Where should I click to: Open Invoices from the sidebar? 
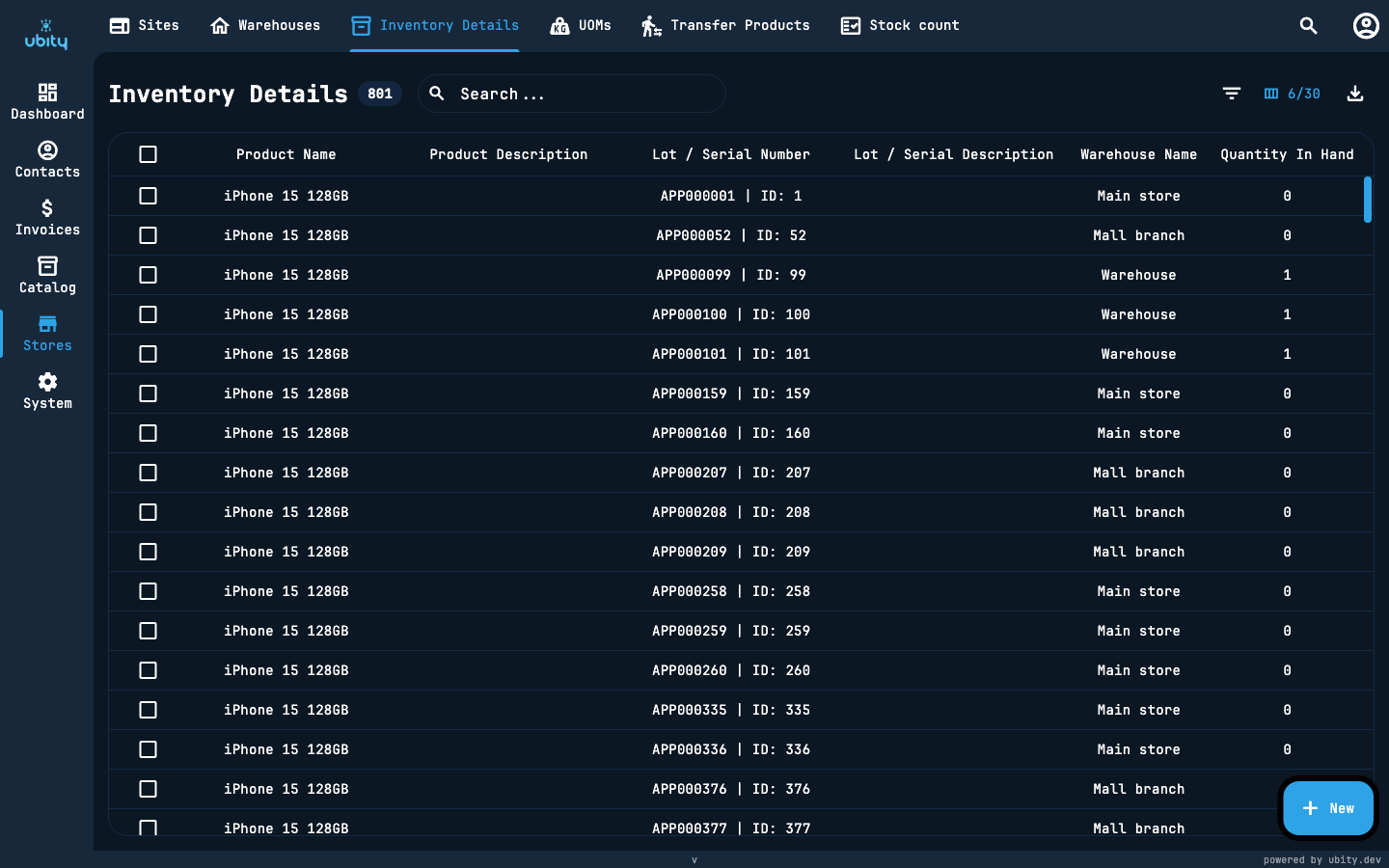[47, 217]
